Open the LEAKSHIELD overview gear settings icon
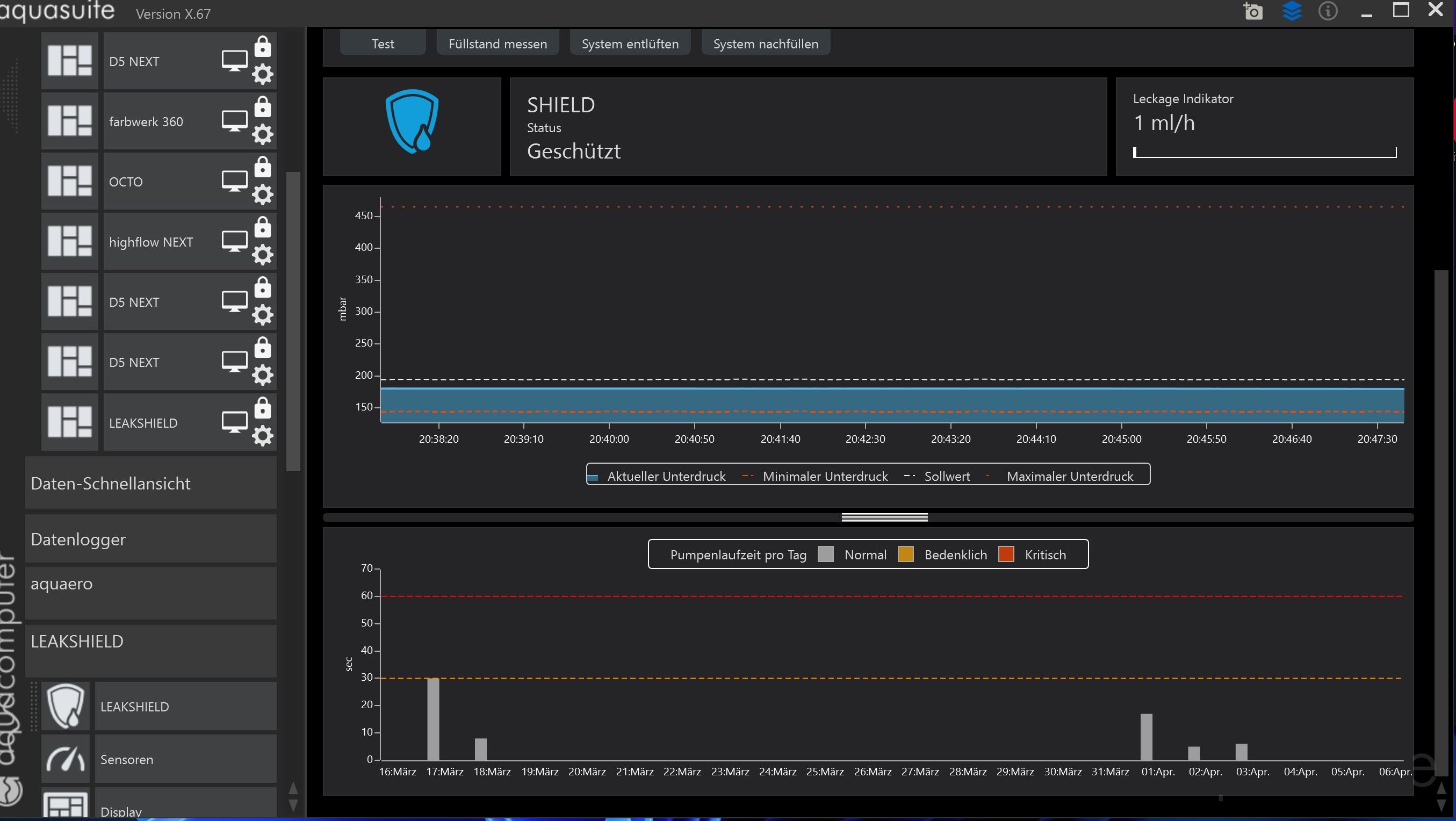The height and width of the screenshot is (821, 1456). click(262, 436)
